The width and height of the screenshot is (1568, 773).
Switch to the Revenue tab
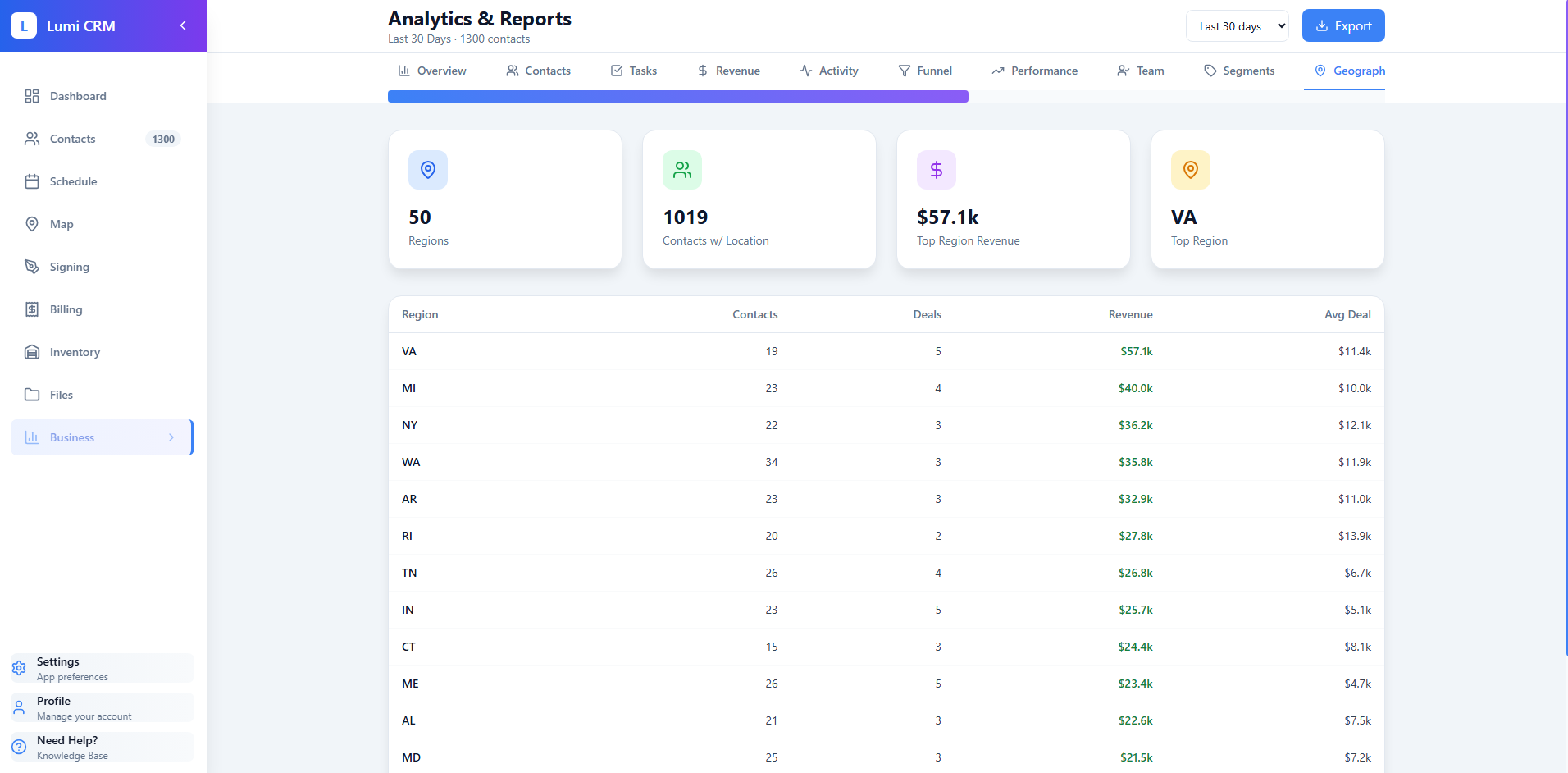pyautogui.click(x=728, y=71)
